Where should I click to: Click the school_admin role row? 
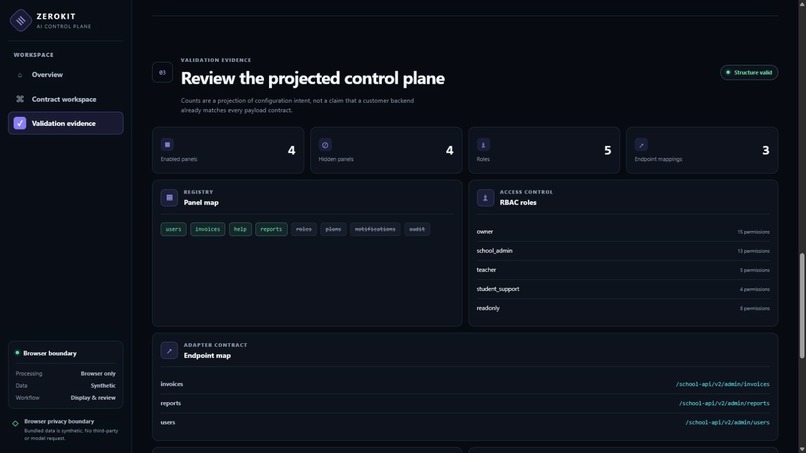(x=623, y=251)
